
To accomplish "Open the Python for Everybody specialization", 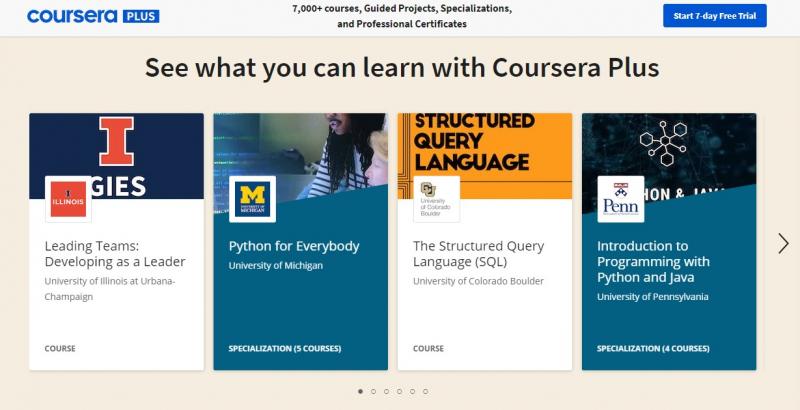I will pos(294,246).
